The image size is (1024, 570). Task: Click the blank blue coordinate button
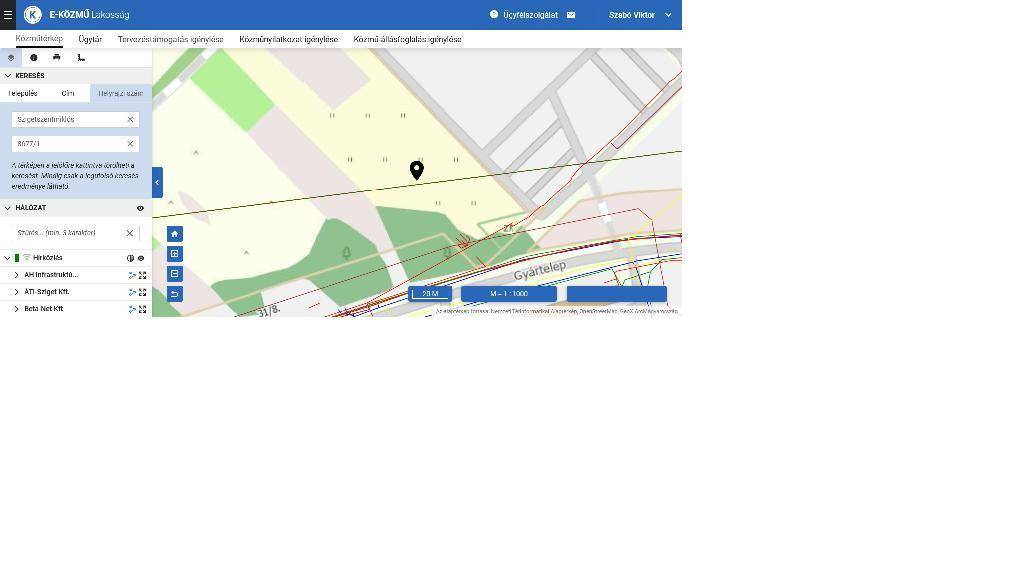point(616,294)
